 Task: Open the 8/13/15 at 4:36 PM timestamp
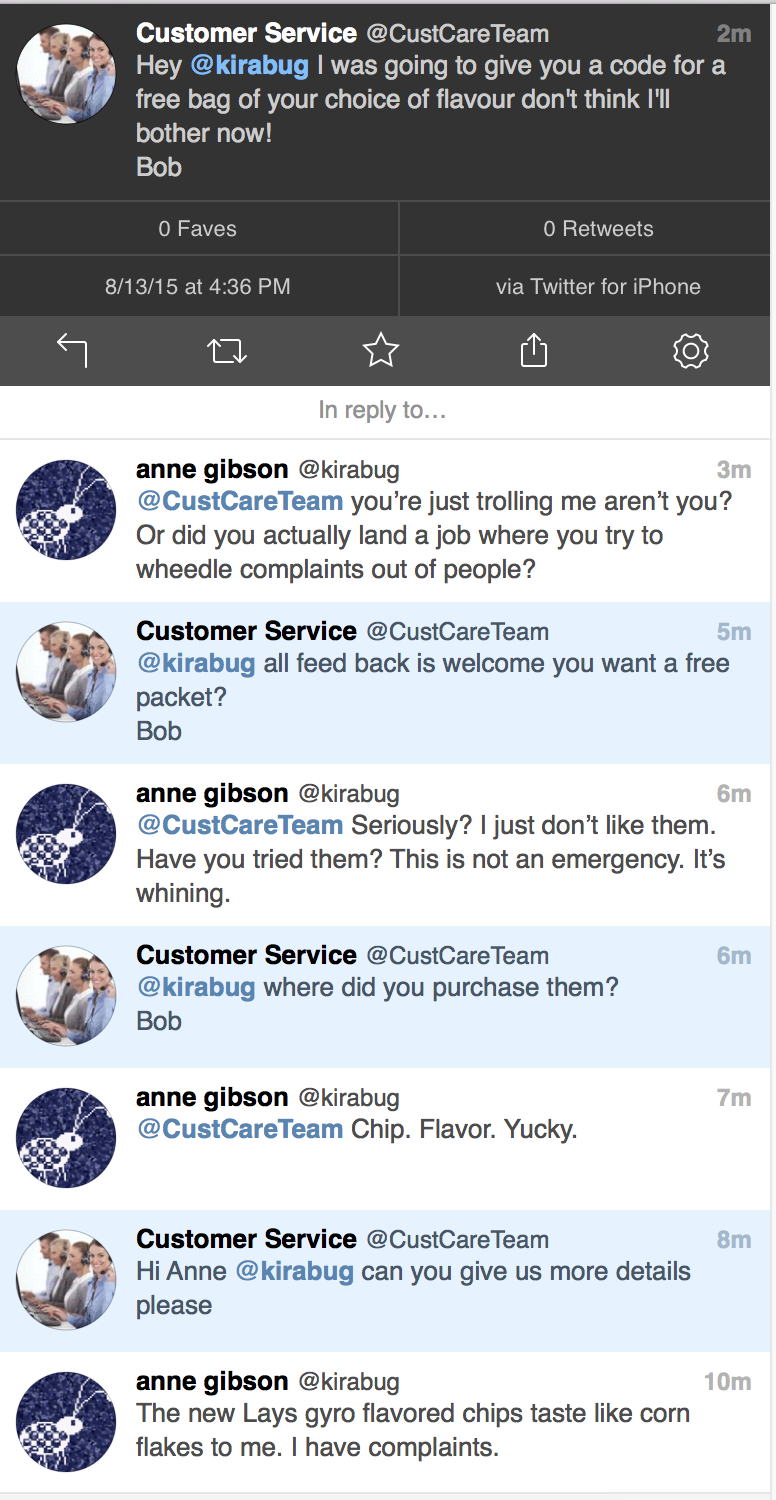198,287
